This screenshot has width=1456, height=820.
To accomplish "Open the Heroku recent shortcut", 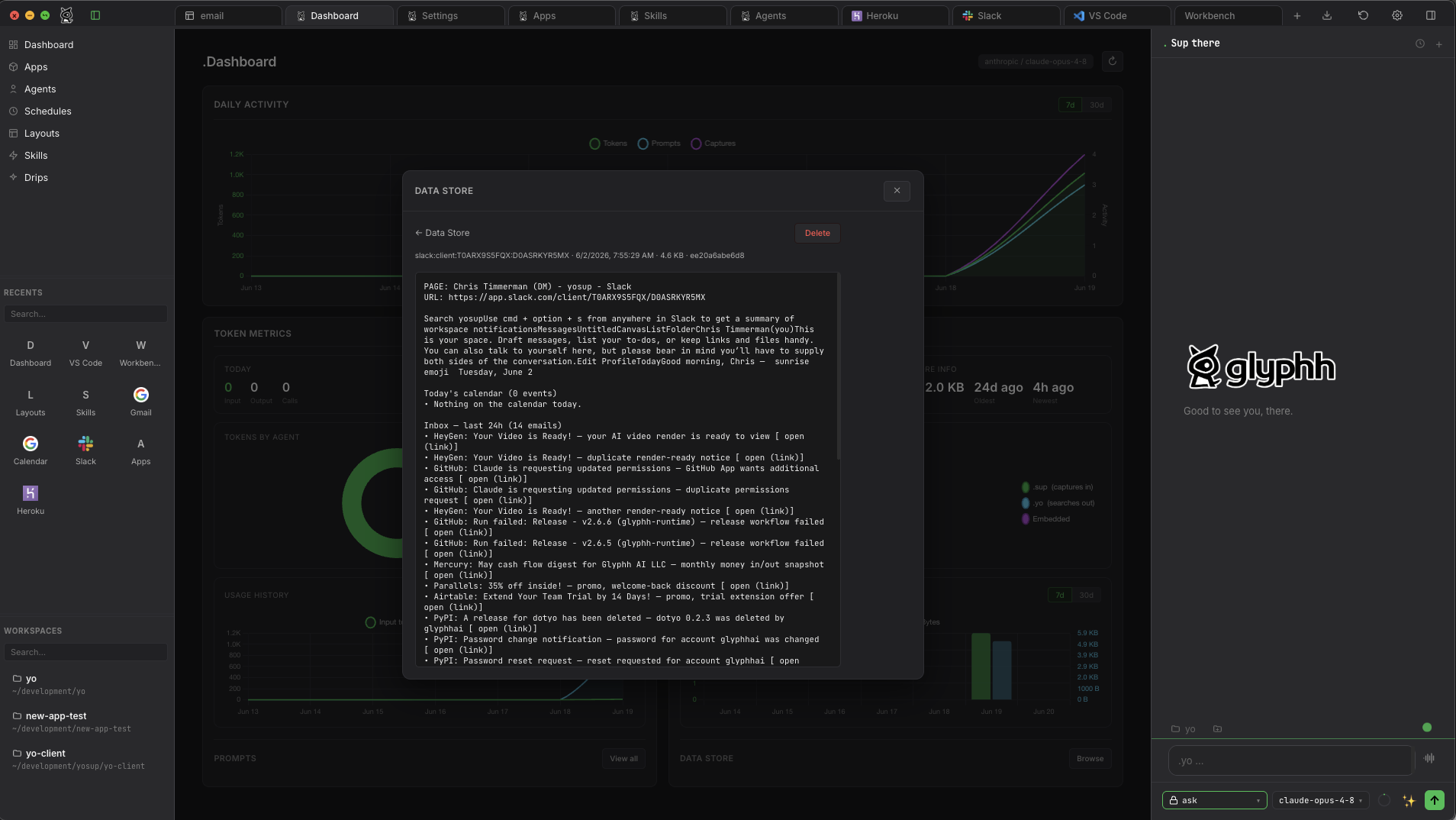I will coord(31,502).
